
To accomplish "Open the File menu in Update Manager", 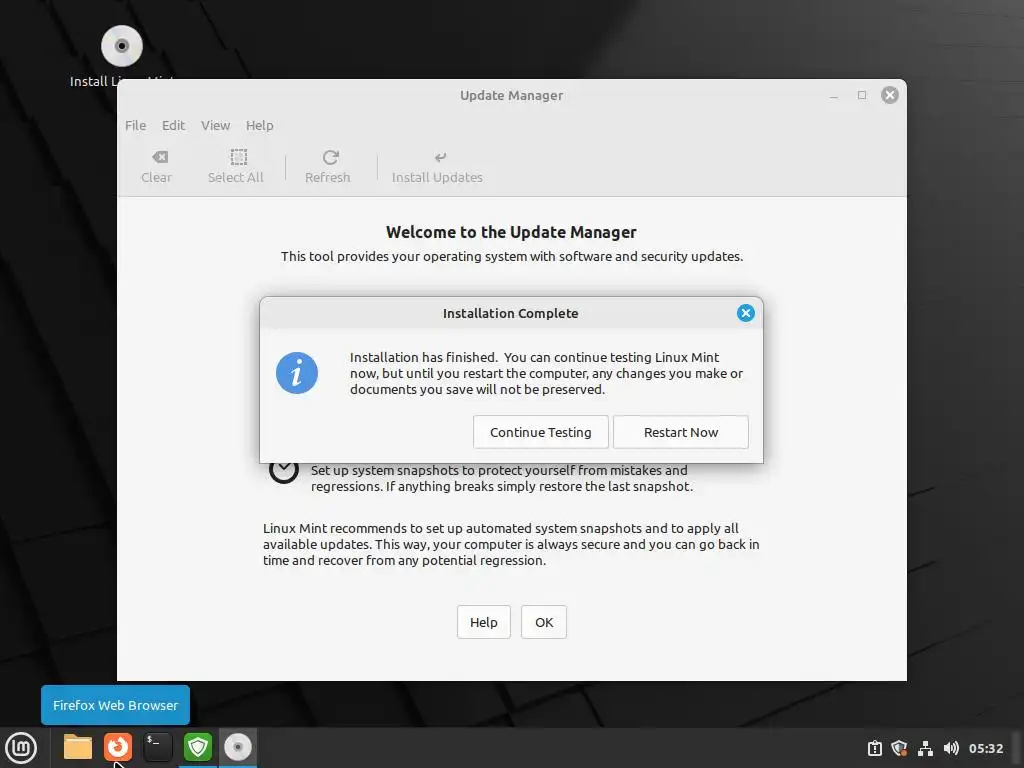I will pos(135,125).
